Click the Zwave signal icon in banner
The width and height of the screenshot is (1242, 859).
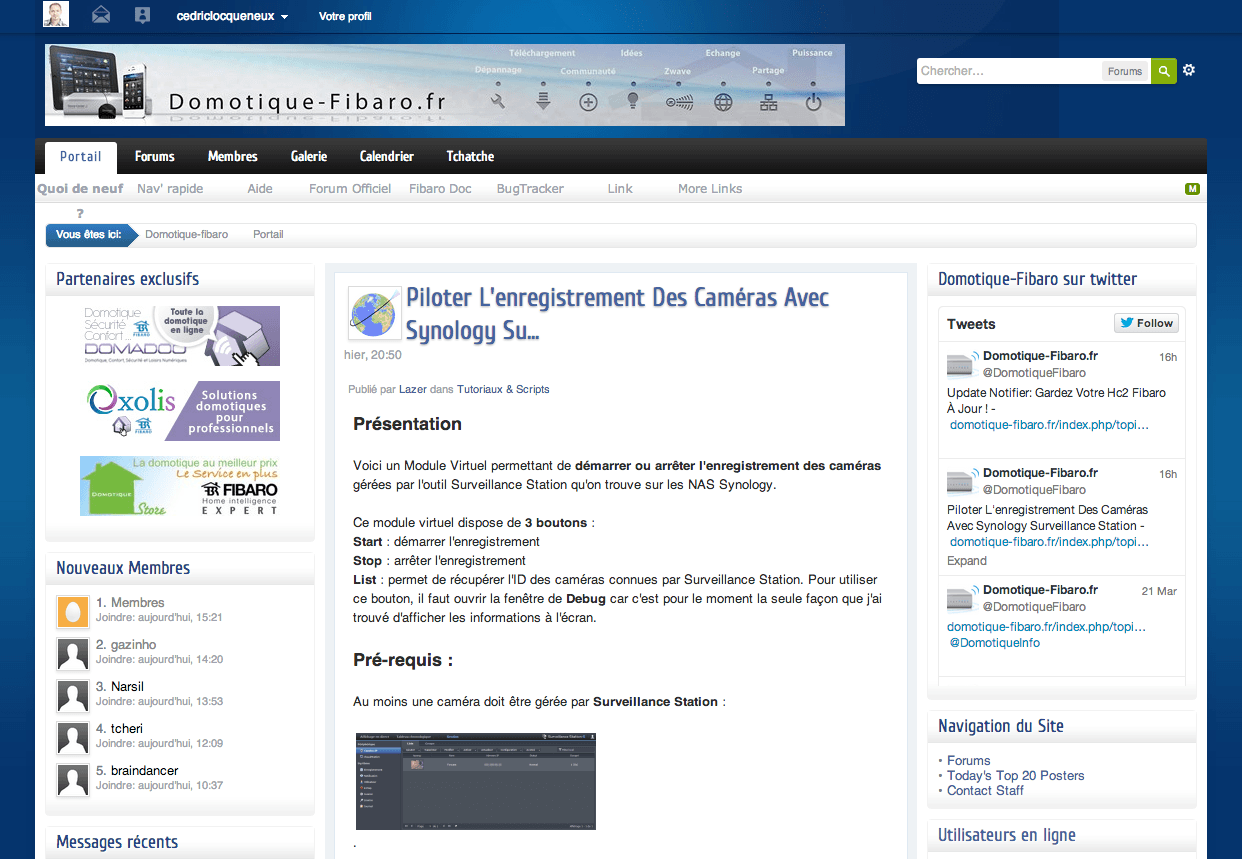coord(679,101)
